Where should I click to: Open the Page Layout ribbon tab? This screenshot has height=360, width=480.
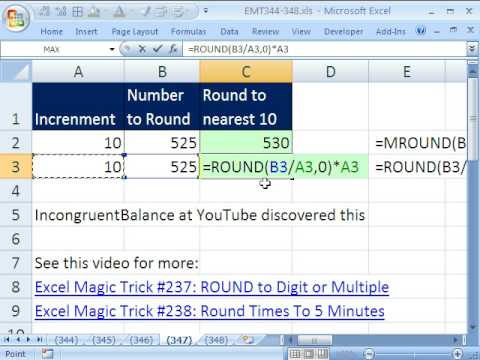135,32
